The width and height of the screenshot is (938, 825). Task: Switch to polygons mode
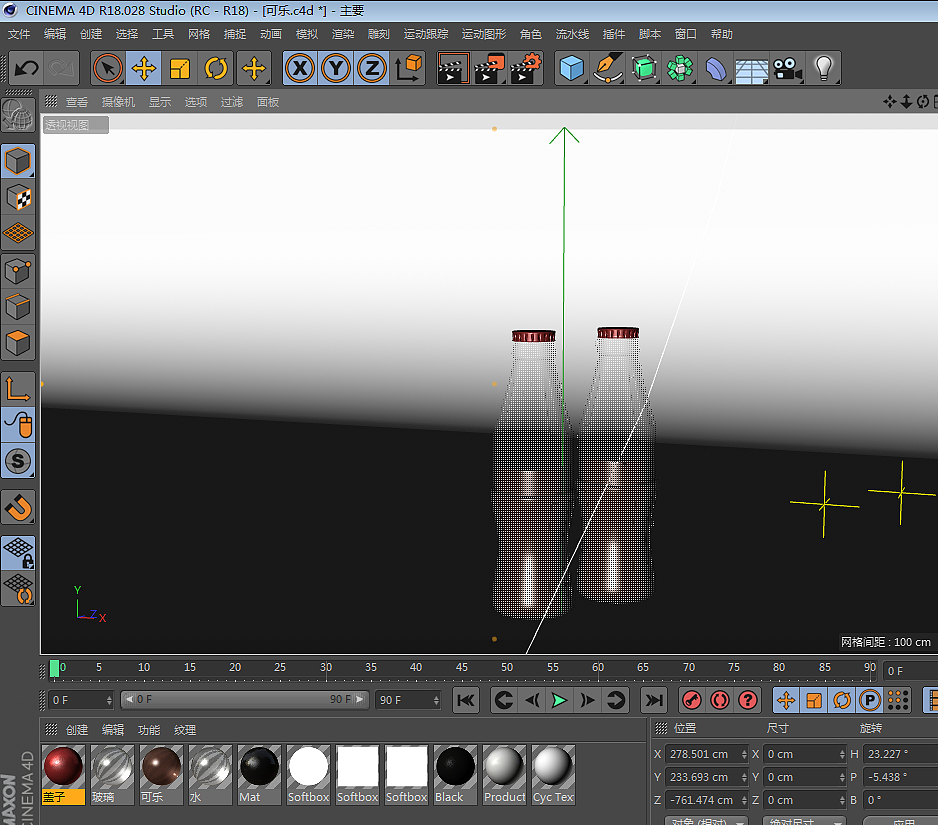point(18,343)
